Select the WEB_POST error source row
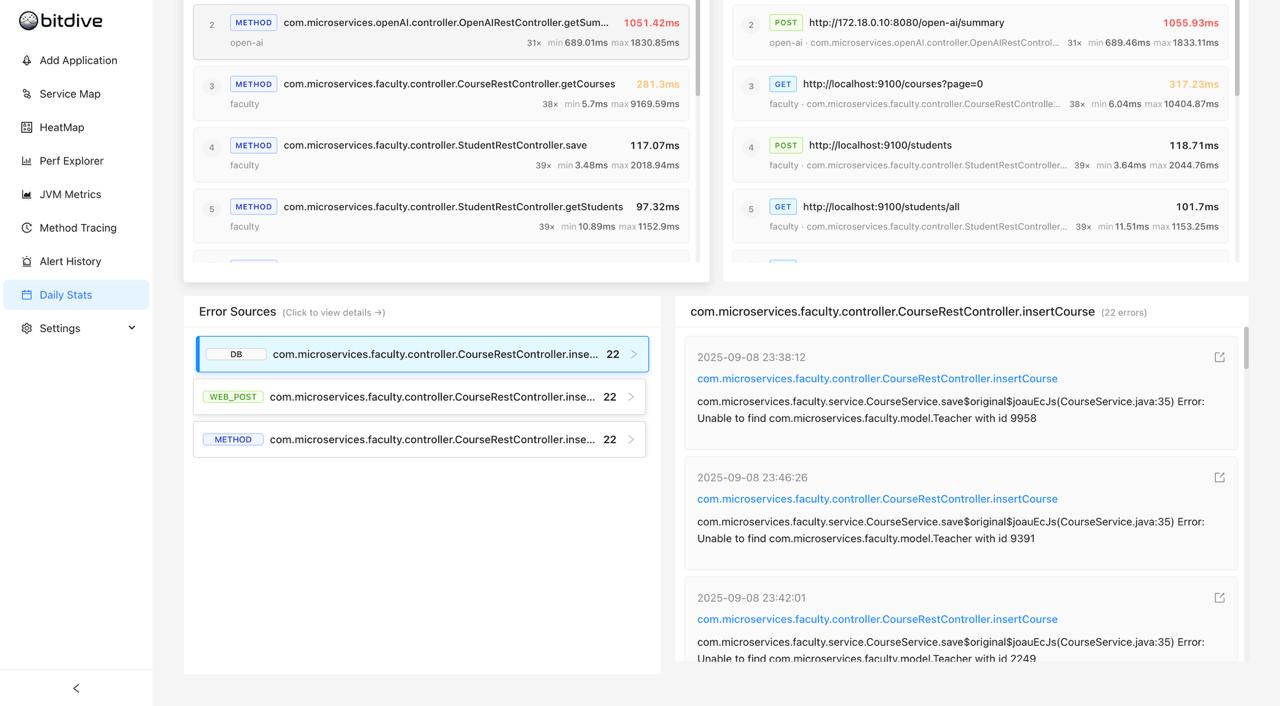The height and width of the screenshot is (706, 1280). (419, 397)
